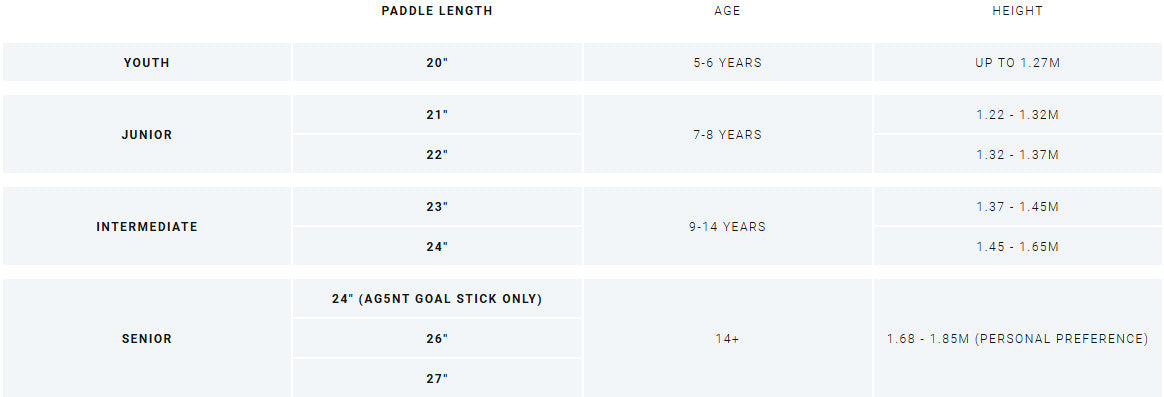Click the 23" paddle length cell
Viewport: 1164px width, 397px height.
437,206
